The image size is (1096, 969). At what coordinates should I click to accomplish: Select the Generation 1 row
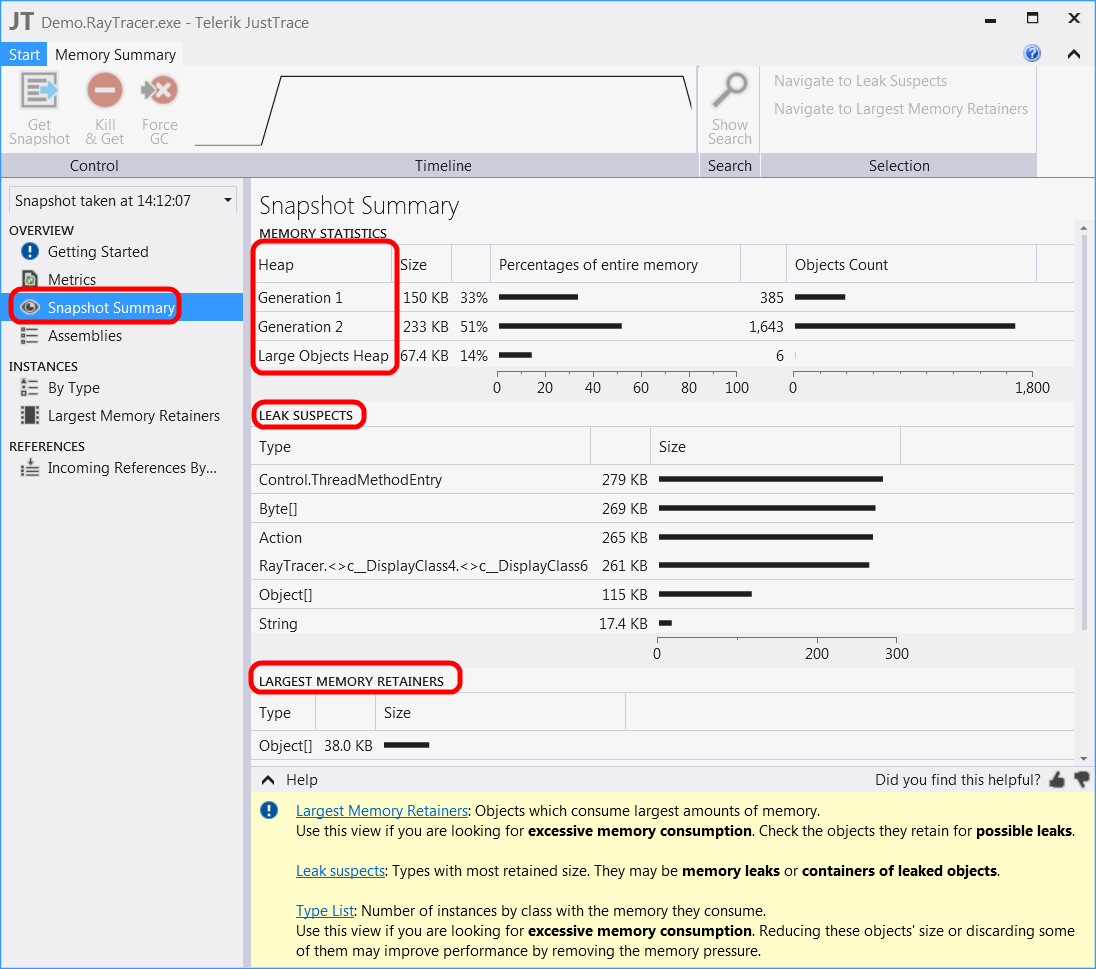(662, 298)
